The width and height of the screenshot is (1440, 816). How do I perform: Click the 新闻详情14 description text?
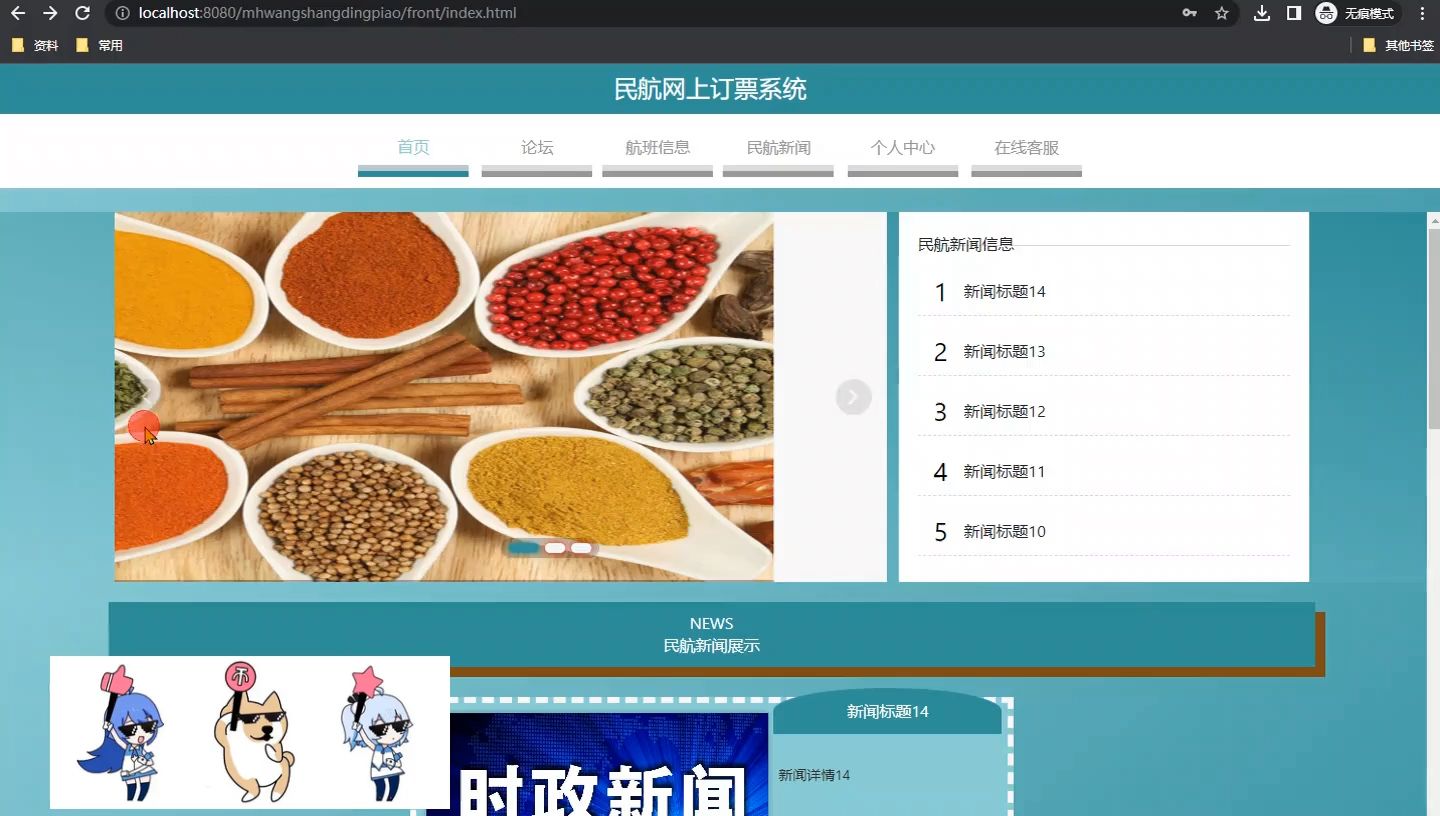(x=814, y=775)
